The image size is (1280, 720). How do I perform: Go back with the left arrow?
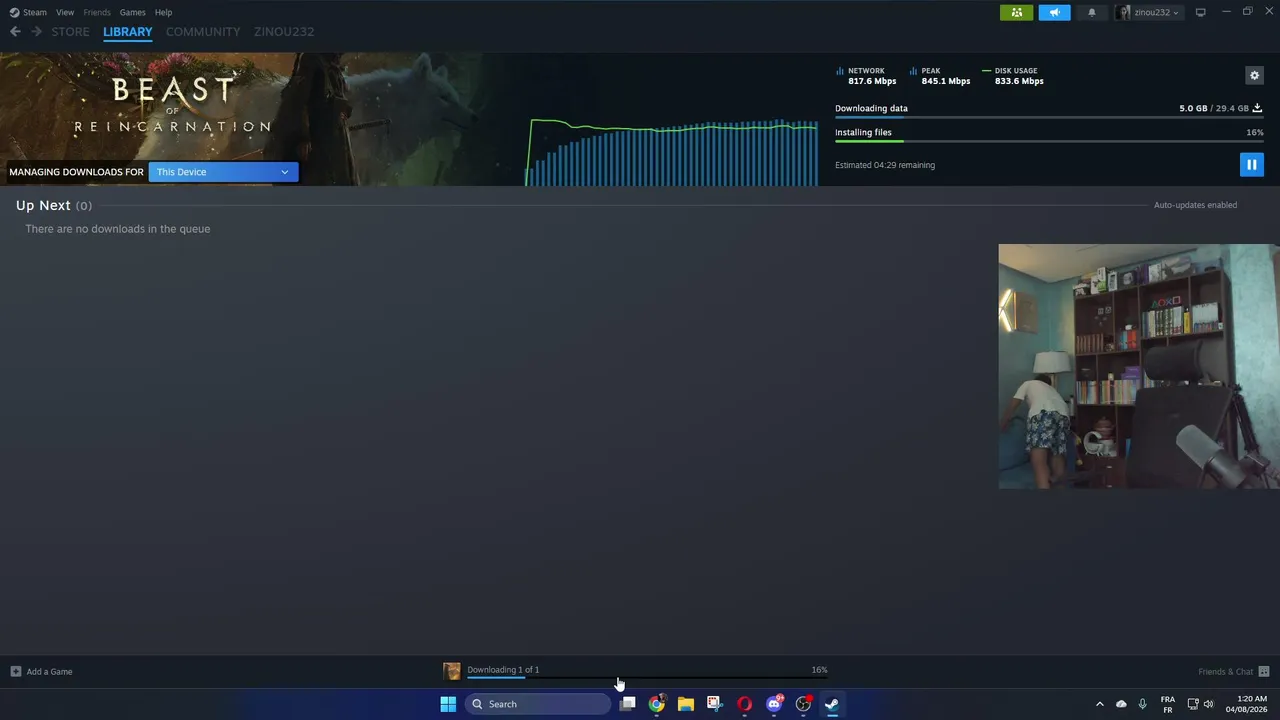[15, 32]
